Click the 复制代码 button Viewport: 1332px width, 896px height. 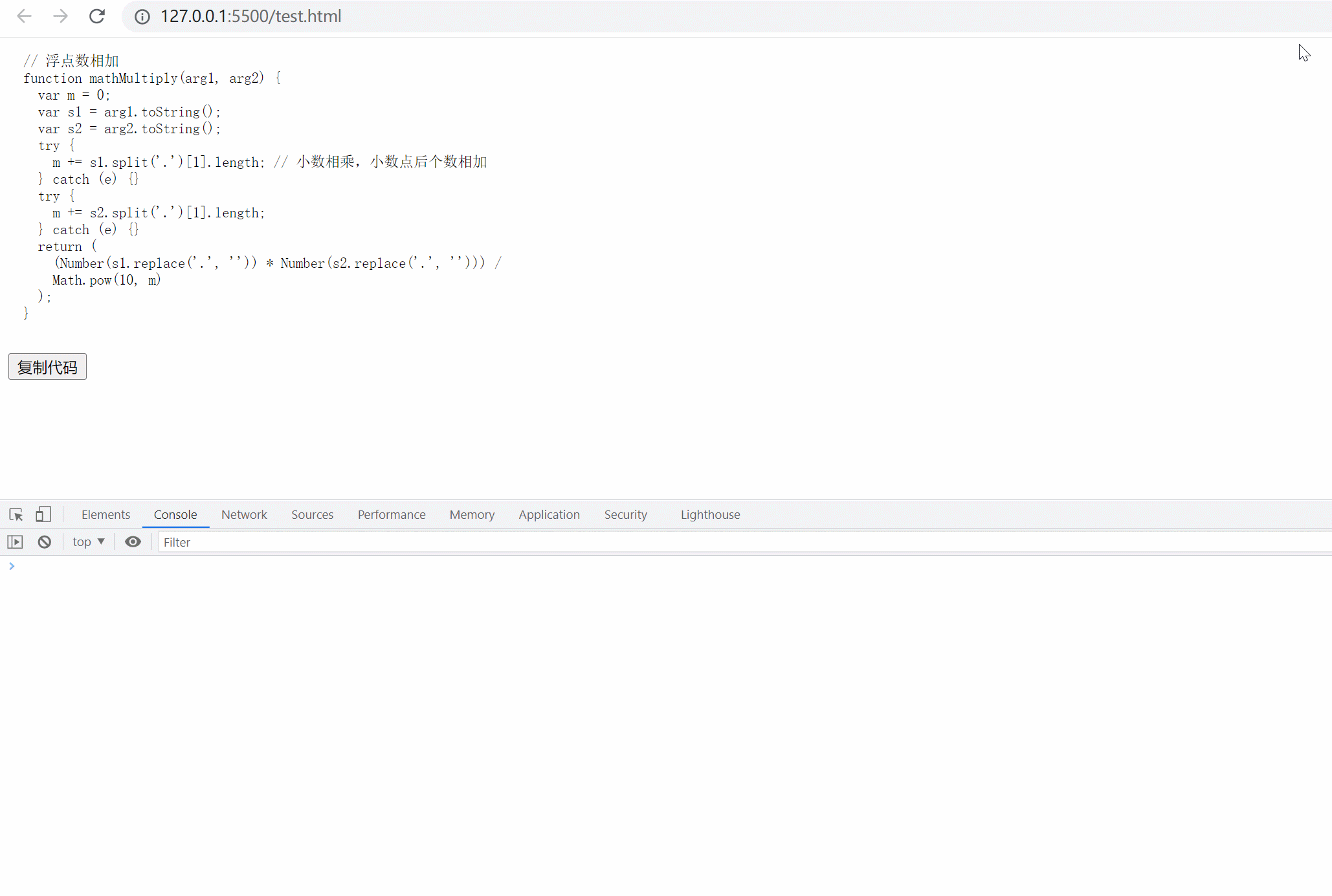pyautogui.click(x=47, y=367)
